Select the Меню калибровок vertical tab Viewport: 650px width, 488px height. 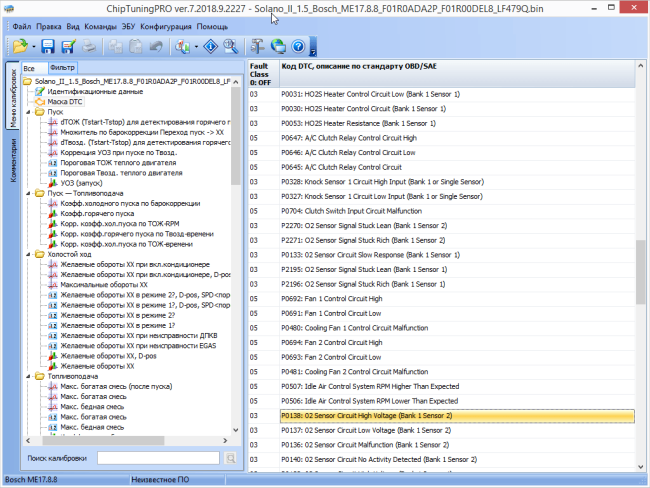coord(12,96)
